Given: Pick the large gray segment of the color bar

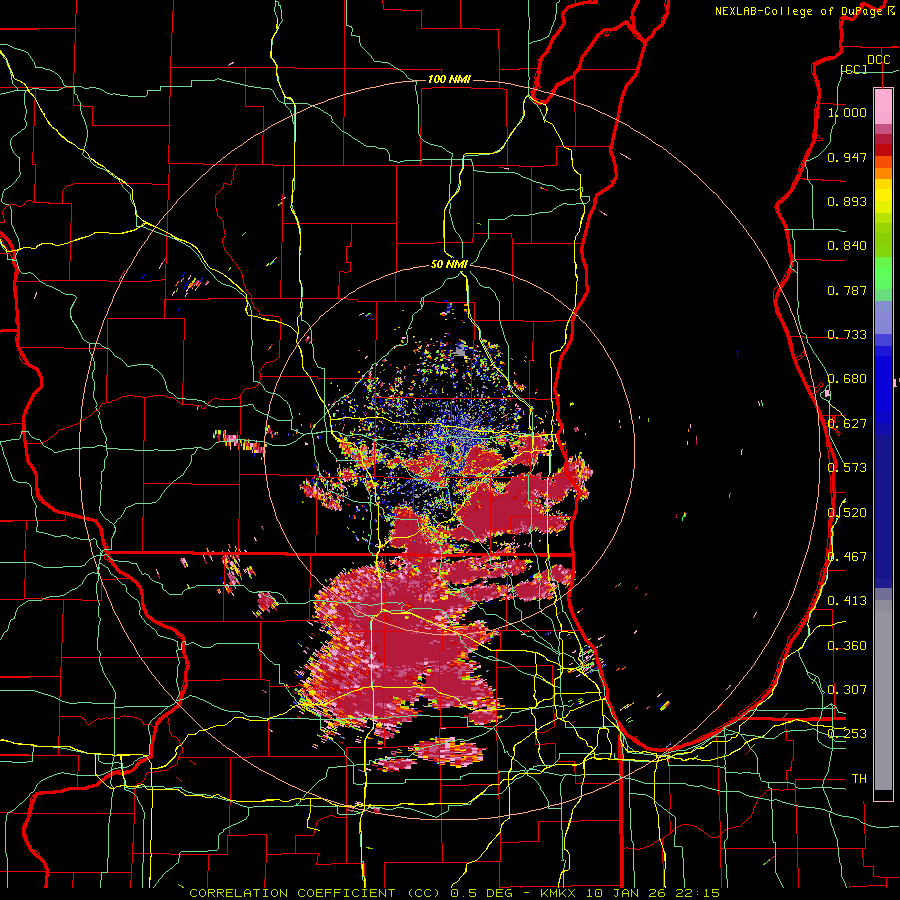Looking at the screenshot, I should pyautogui.click(x=883, y=695).
